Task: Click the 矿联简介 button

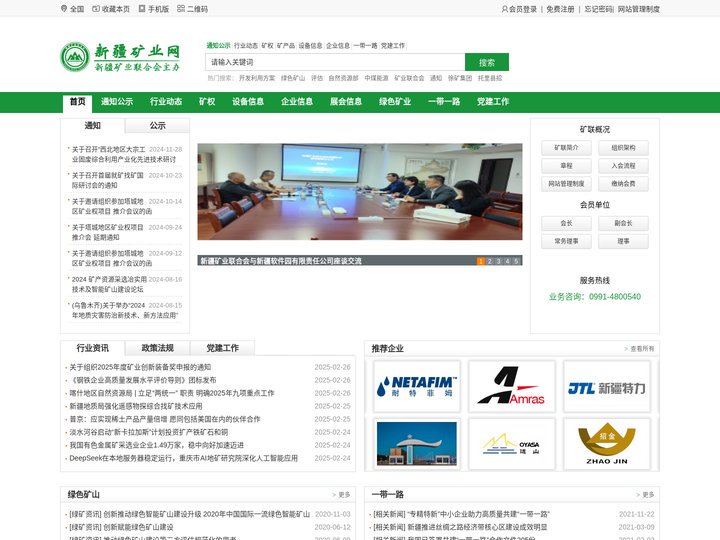Action: pyautogui.click(x=566, y=148)
